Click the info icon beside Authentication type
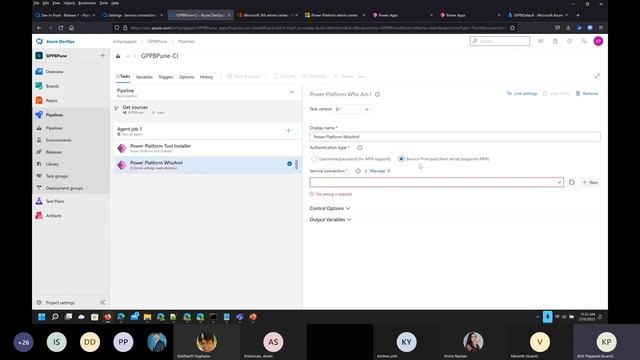640x360 pixels. point(360,147)
